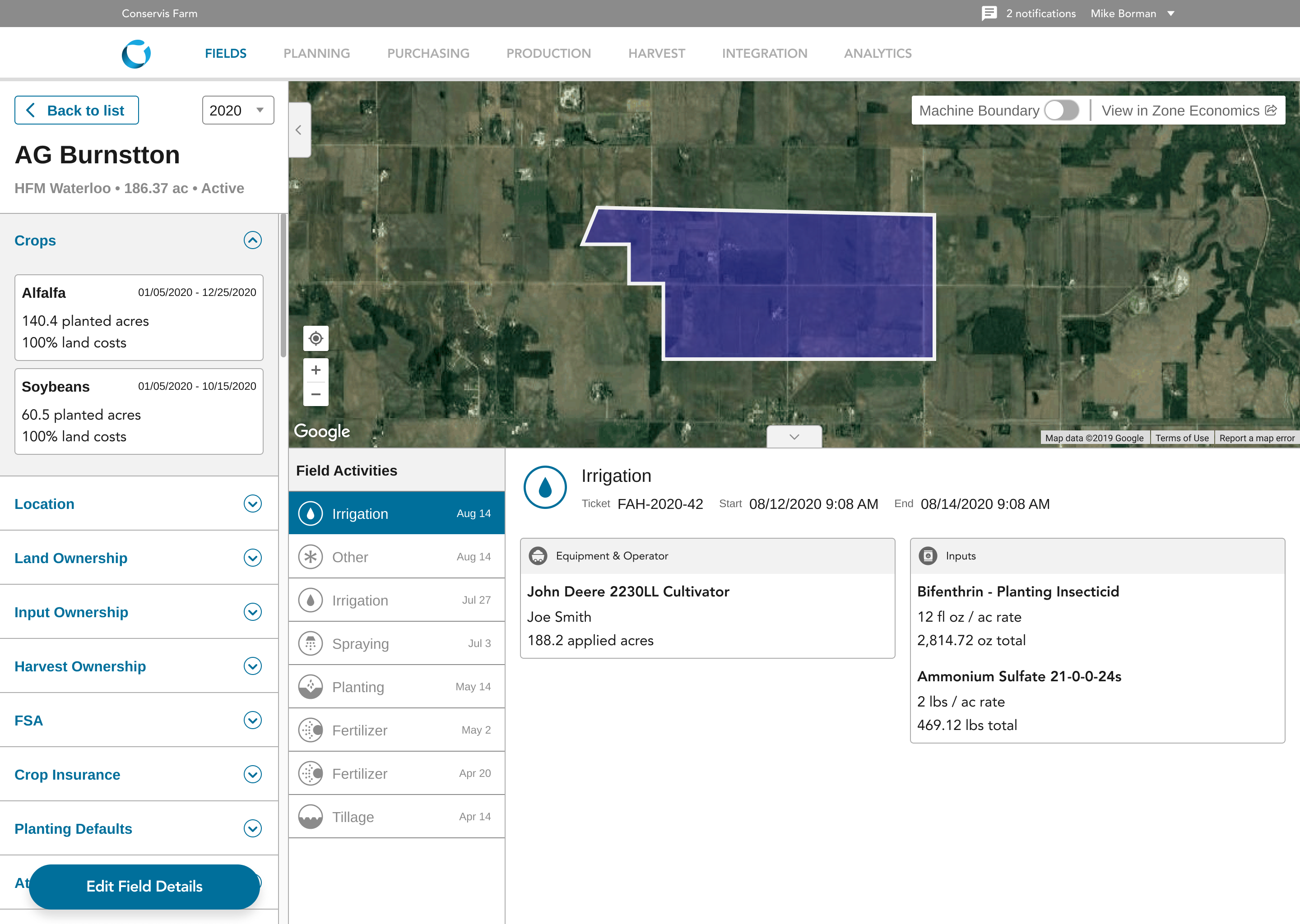Open the HARVEST tab
Screen dimensions: 1300x924
(656, 54)
